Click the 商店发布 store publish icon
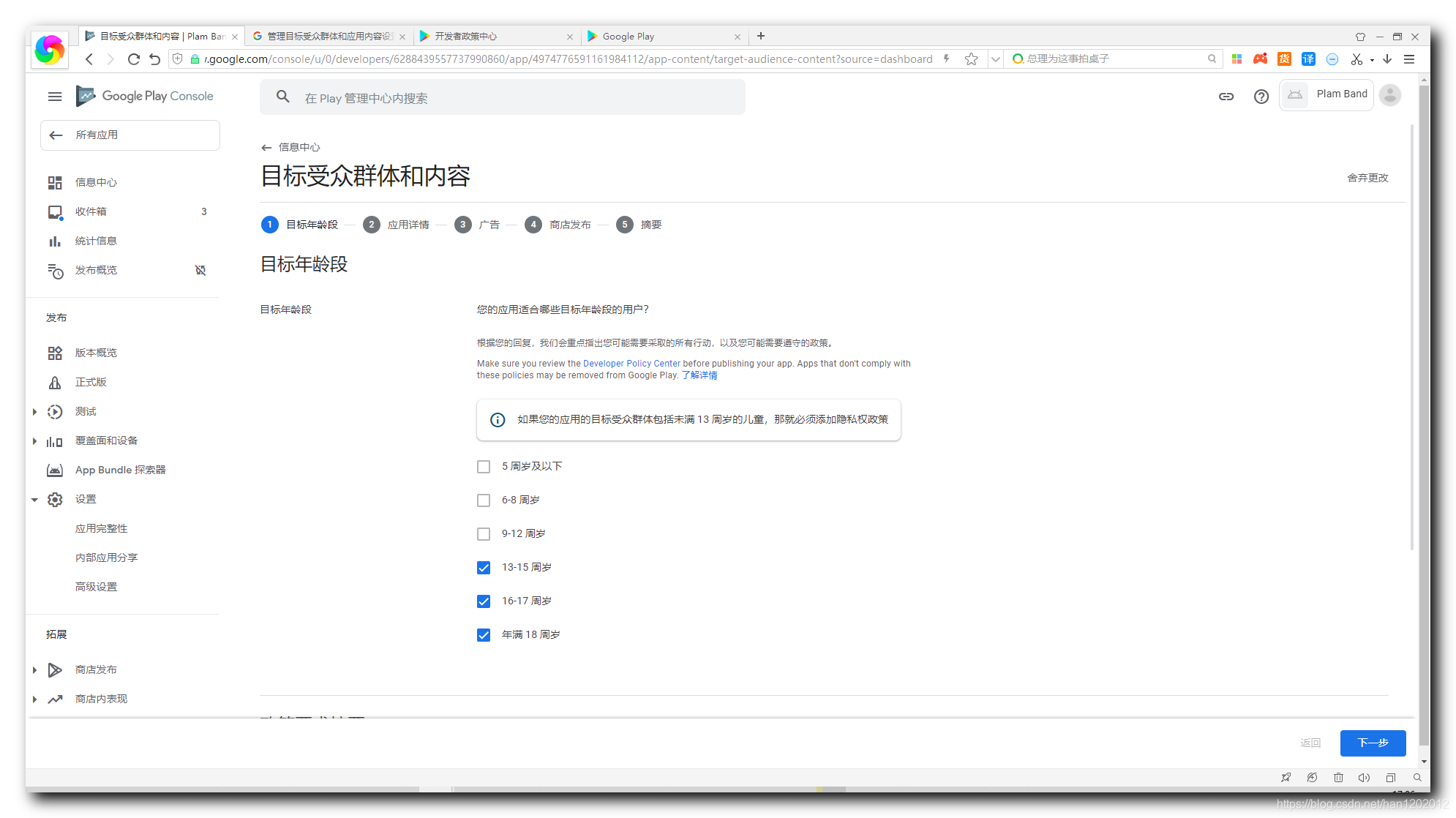This screenshot has width=1456, height=818. pos(55,668)
